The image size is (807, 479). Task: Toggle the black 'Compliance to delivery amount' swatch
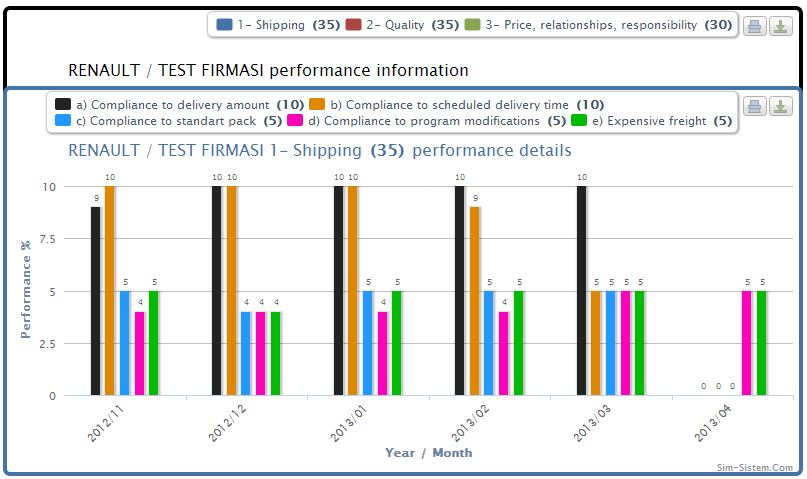click(63, 104)
